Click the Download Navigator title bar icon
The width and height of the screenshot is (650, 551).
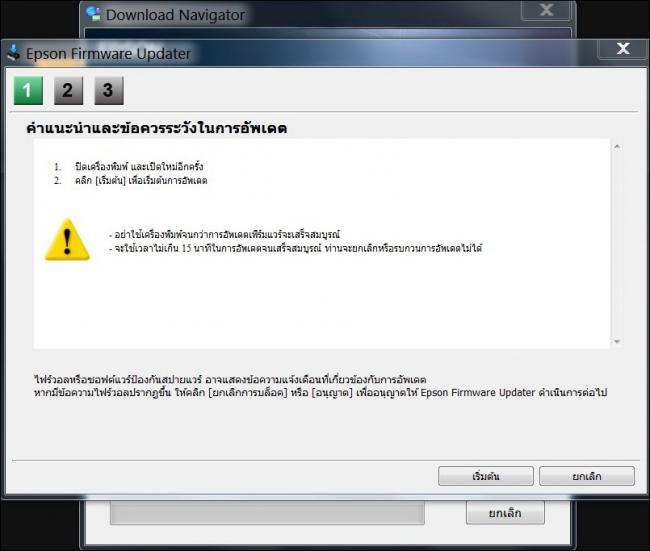tap(94, 14)
